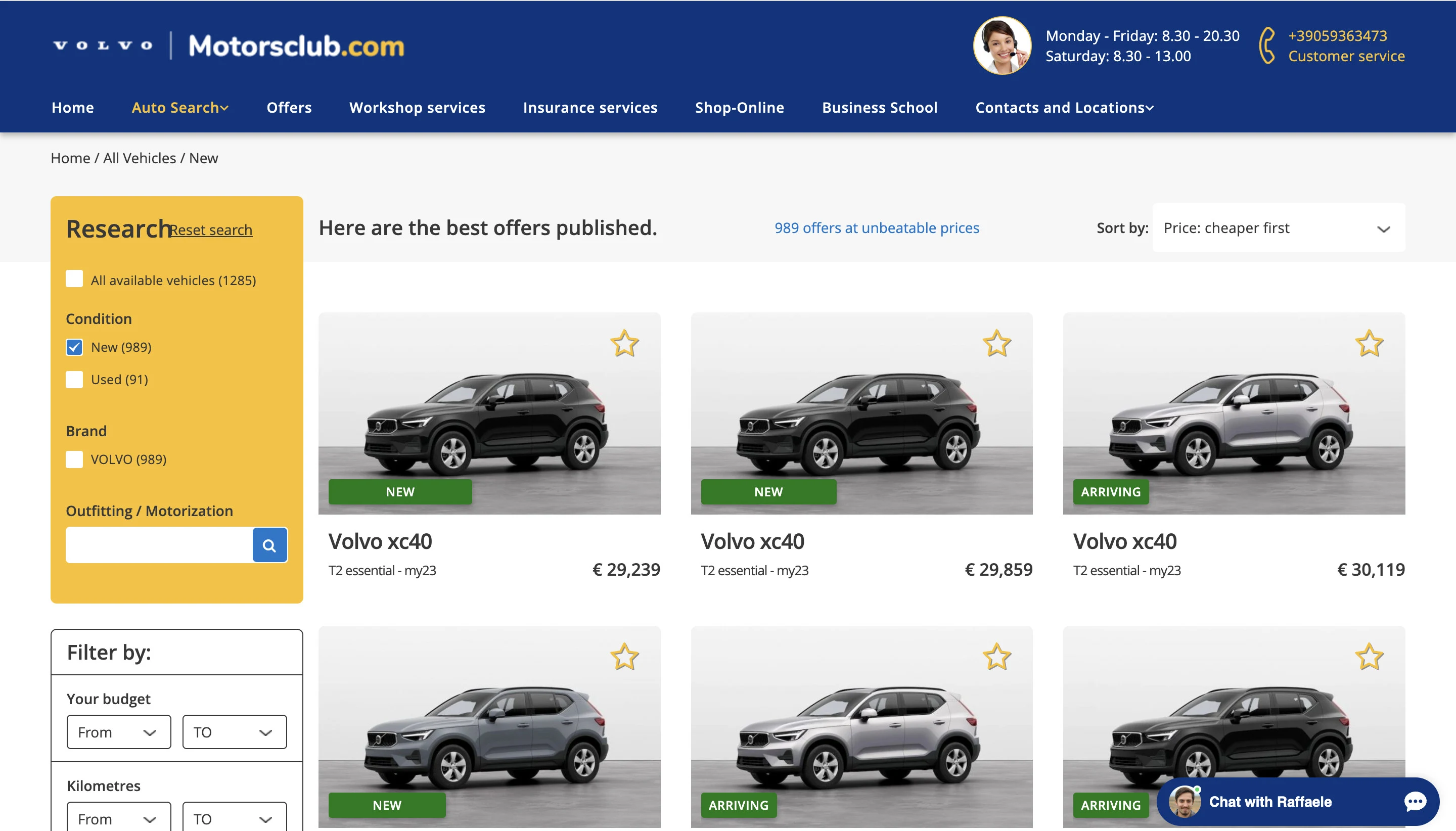Click the Outfitting / Motorization text field

[159, 545]
